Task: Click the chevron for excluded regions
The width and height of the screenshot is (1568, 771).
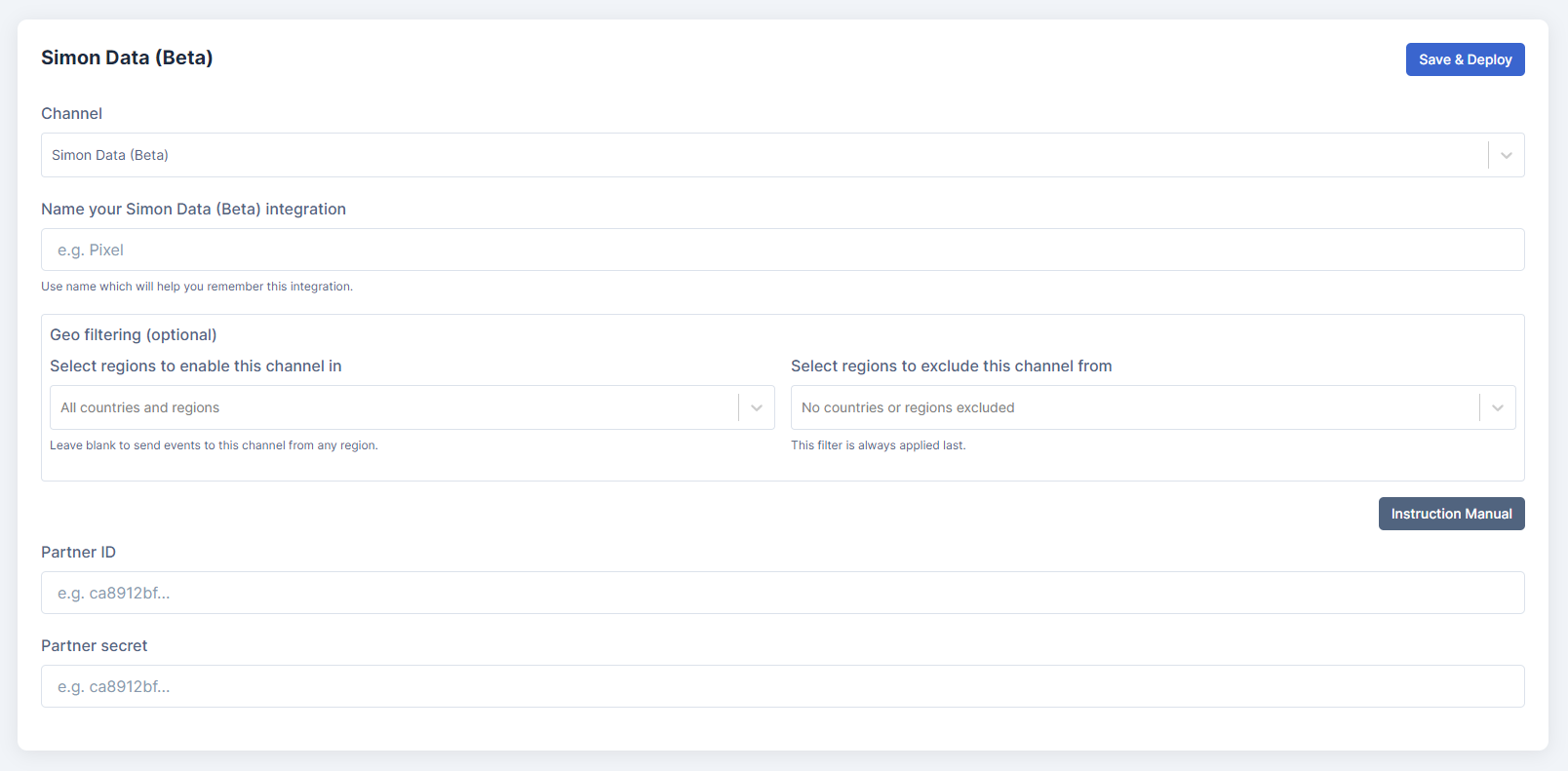Action: click(1498, 408)
